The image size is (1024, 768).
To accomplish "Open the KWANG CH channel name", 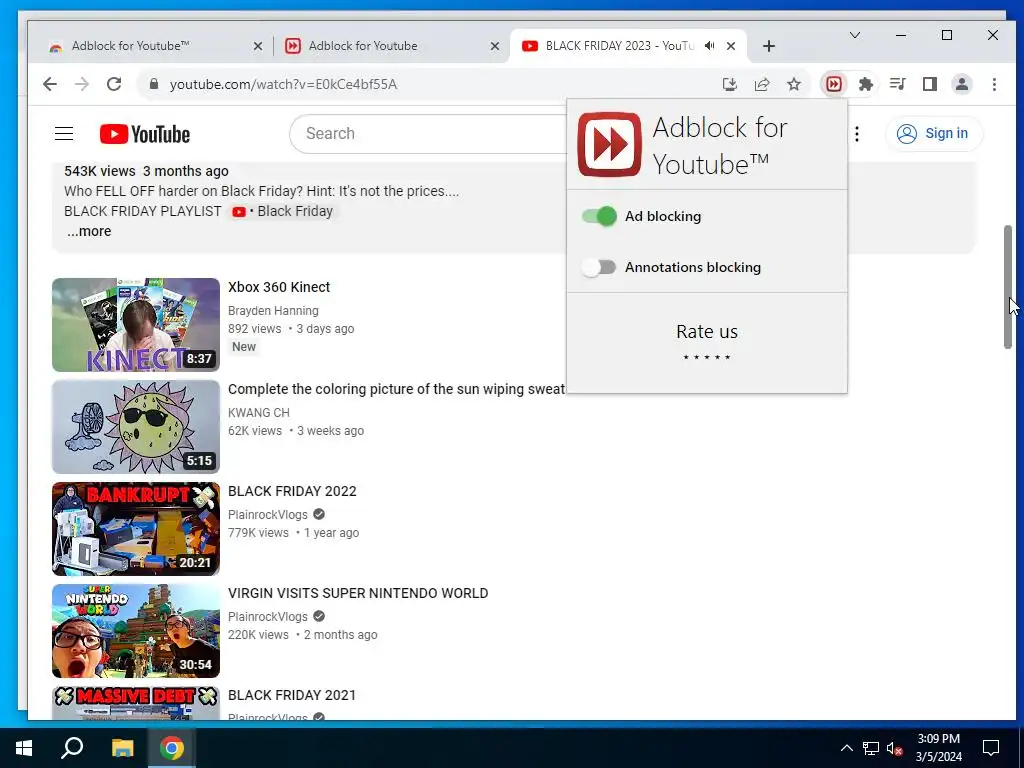I will 259,413.
